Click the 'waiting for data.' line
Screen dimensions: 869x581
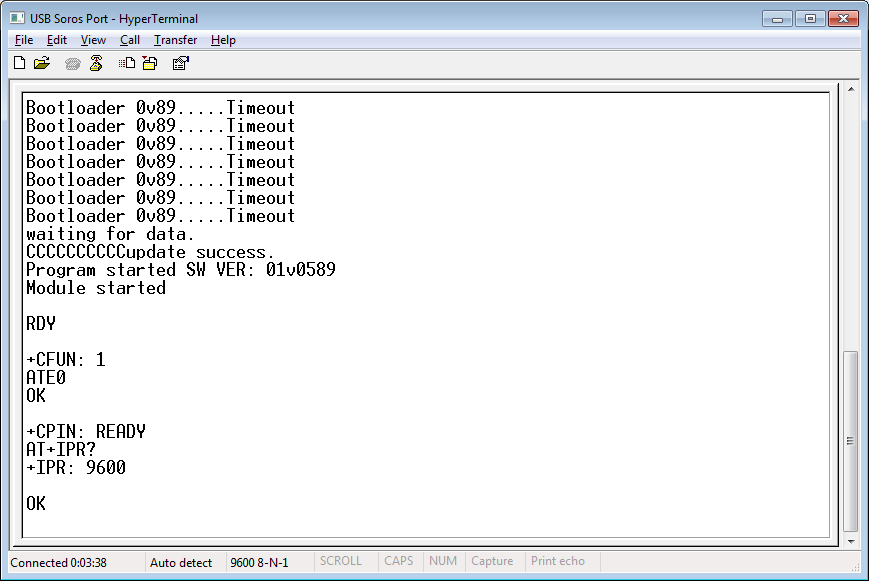pyautogui.click(x=110, y=234)
